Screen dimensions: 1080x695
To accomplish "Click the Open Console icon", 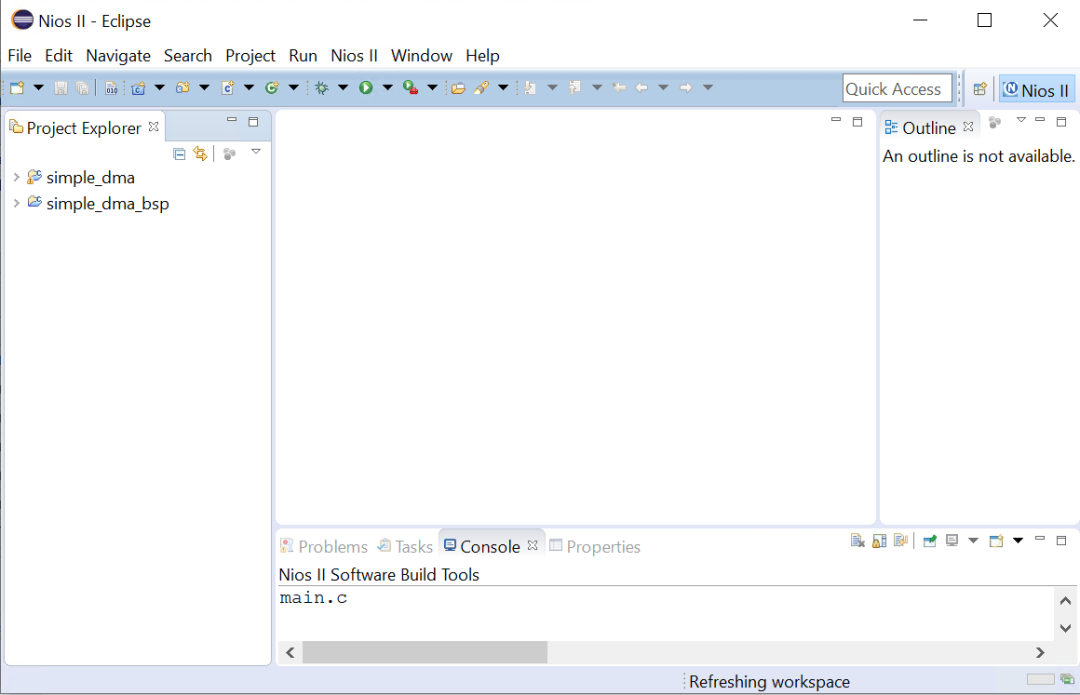I will [x=996, y=541].
